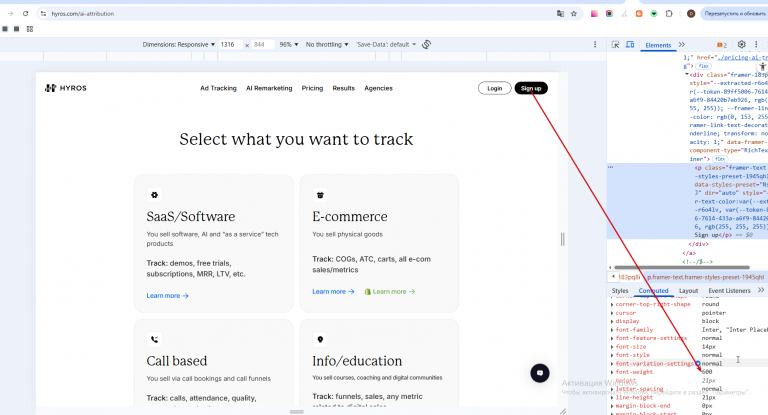
Task: Click the Elements panel horizontal scrollbar
Action: coord(682,268)
